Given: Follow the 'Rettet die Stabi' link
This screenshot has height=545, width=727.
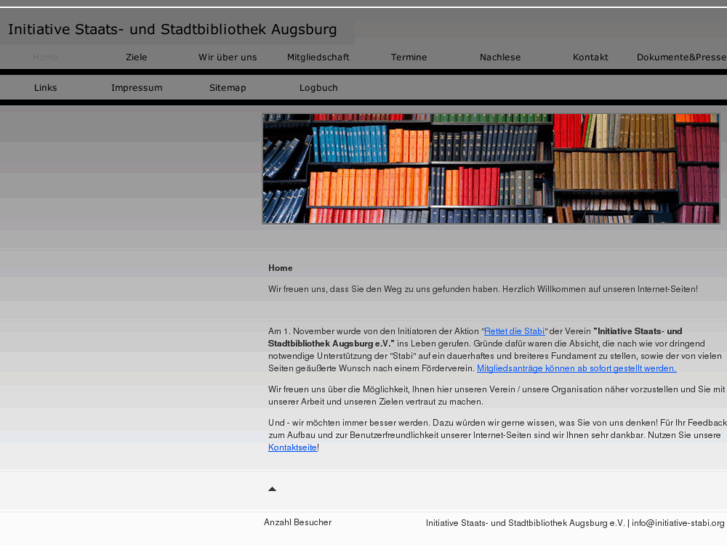Looking at the screenshot, I should pos(514,331).
